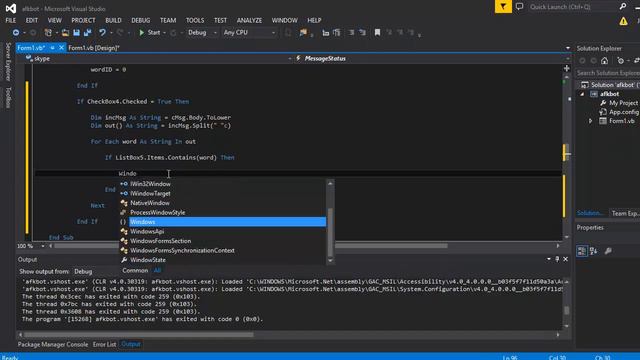
Task: Click the yellow warning triangle icon
Action: point(623,21)
